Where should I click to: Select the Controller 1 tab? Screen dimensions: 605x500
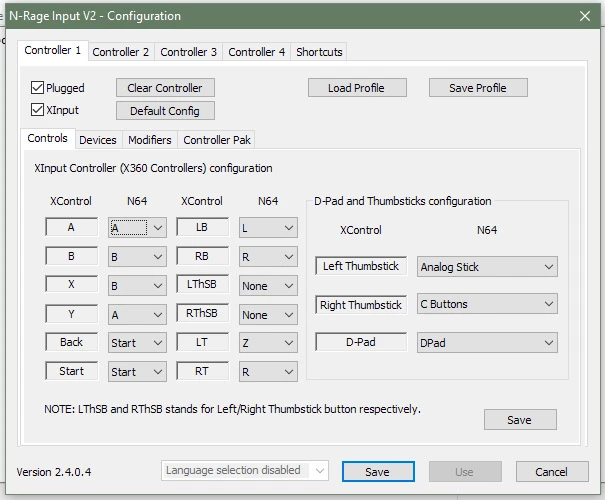[x=52, y=50]
